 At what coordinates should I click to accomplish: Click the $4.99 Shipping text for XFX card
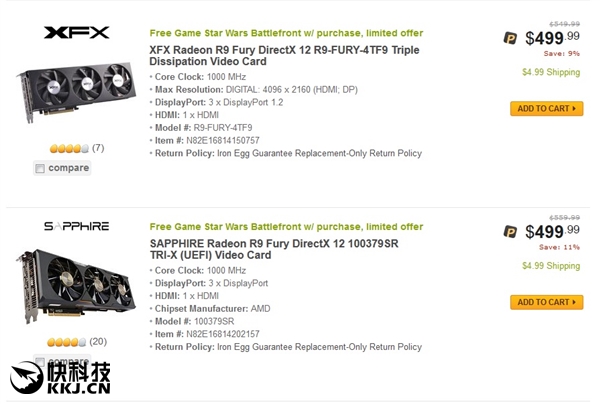pos(550,72)
